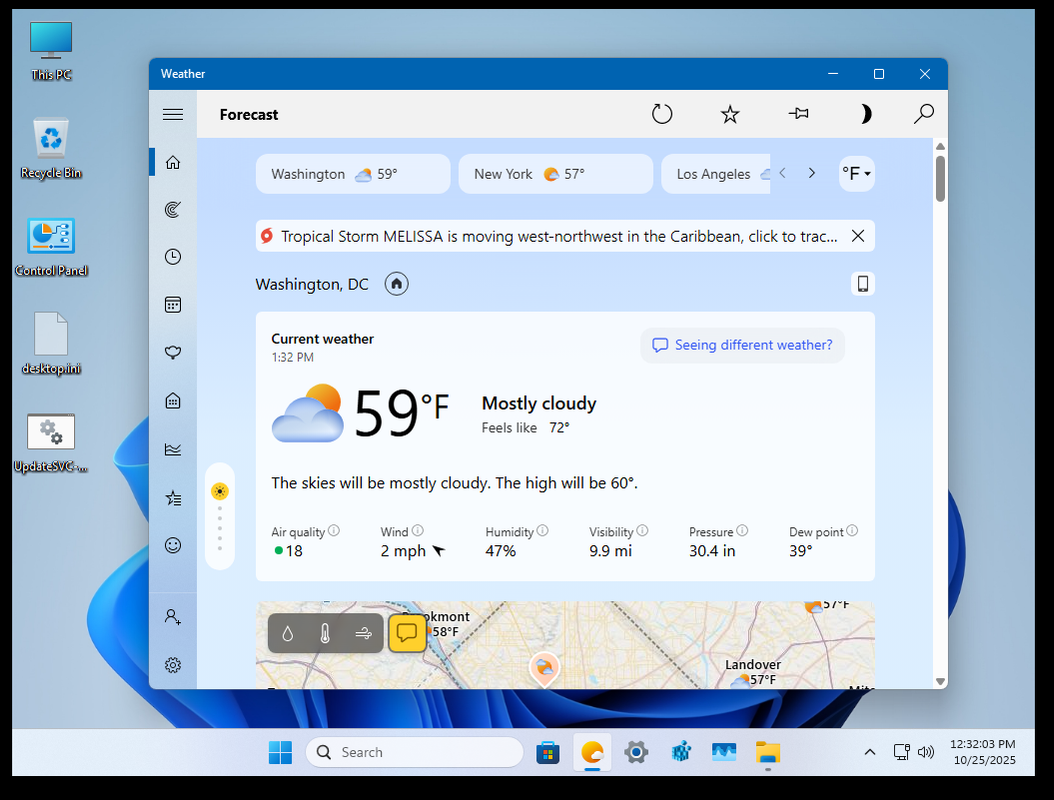Open the hamburger navigation menu
The height and width of the screenshot is (800, 1054).
173,114
